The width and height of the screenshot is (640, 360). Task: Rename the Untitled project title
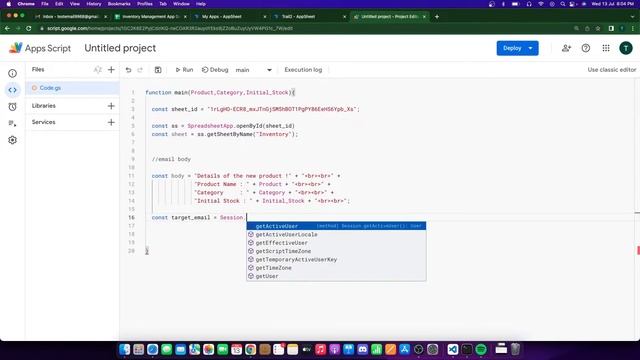tap(120, 48)
